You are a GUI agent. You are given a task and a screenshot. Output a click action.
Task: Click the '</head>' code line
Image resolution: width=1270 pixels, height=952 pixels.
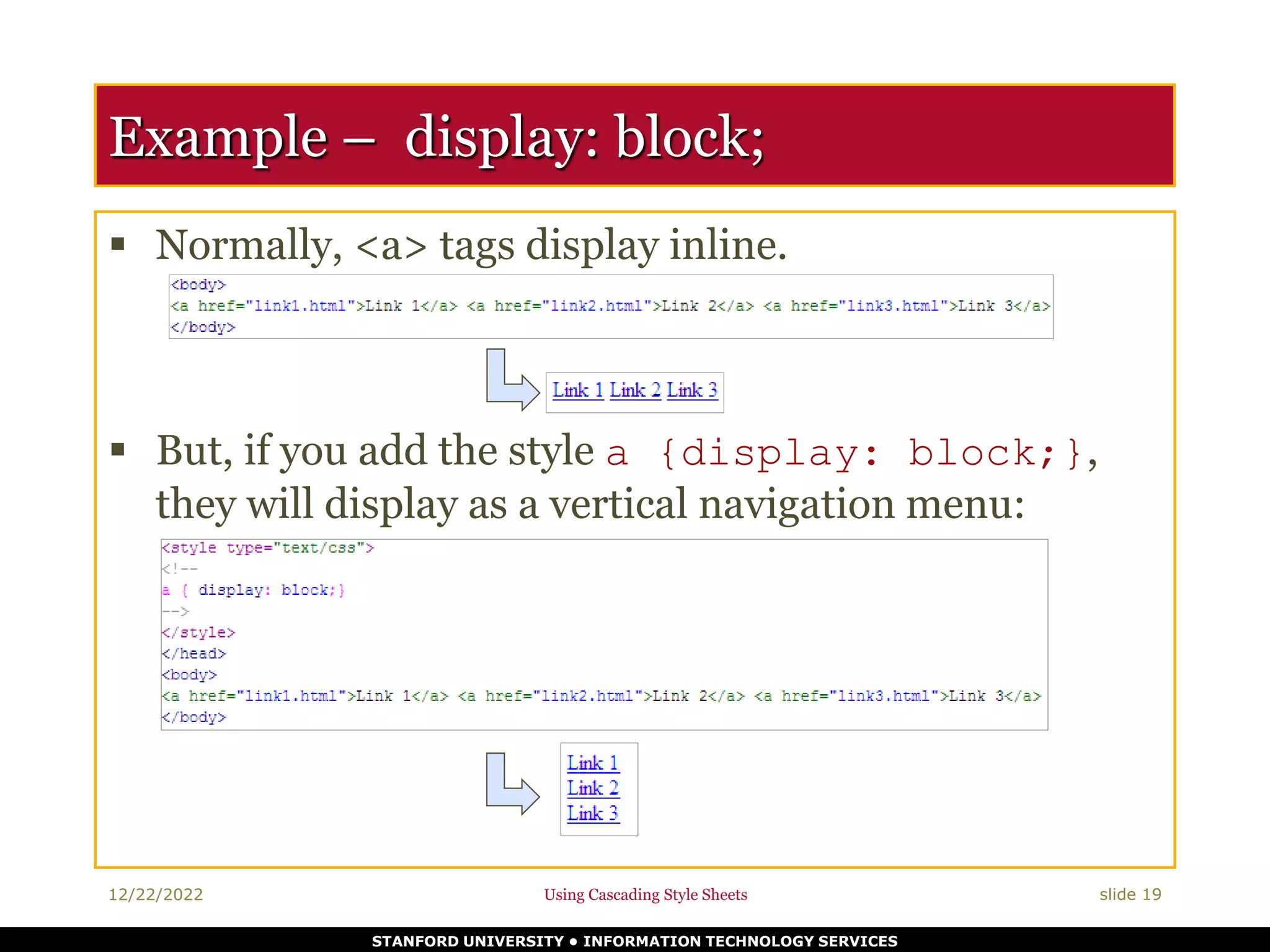[x=194, y=654]
